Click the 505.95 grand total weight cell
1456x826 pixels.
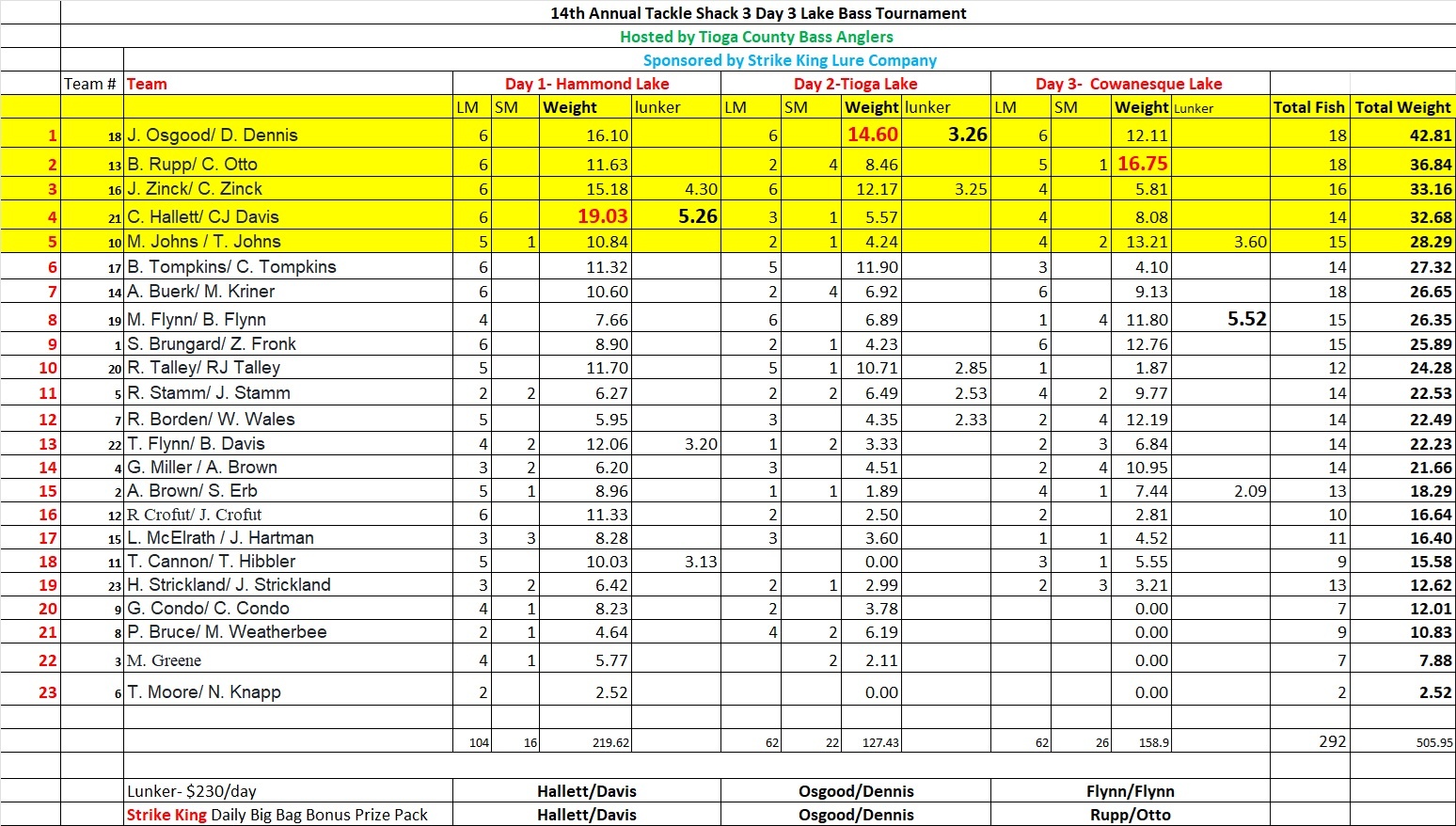coord(1433,742)
